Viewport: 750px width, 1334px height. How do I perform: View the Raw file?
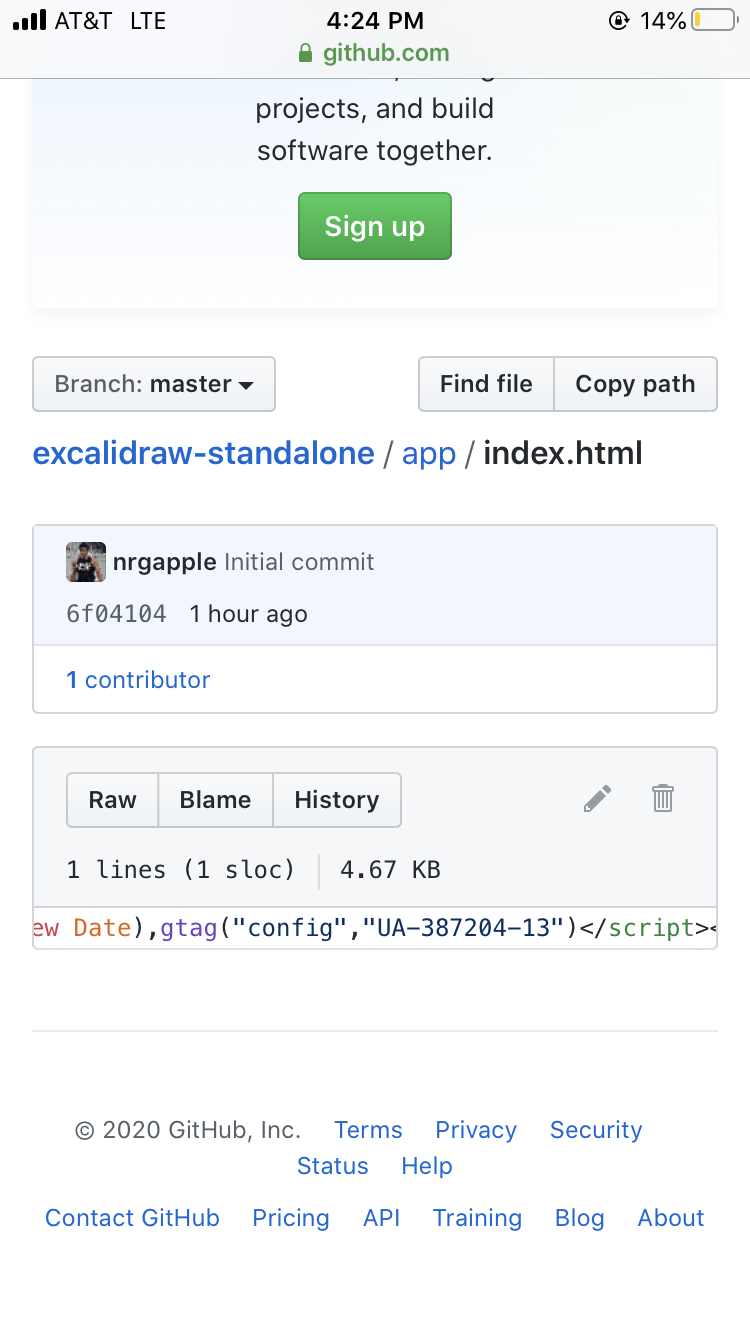point(112,800)
